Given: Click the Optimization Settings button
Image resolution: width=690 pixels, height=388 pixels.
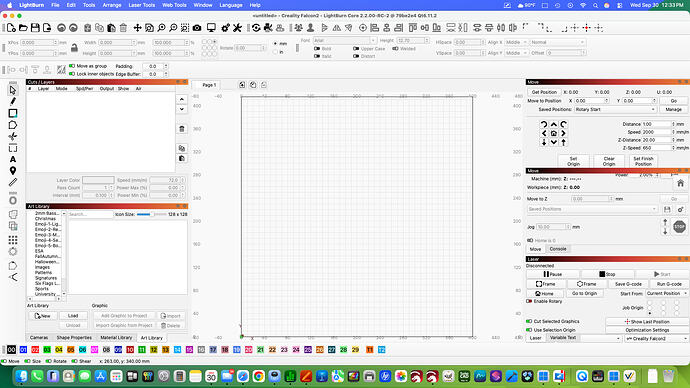Looking at the screenshot, I should (647, 330).
